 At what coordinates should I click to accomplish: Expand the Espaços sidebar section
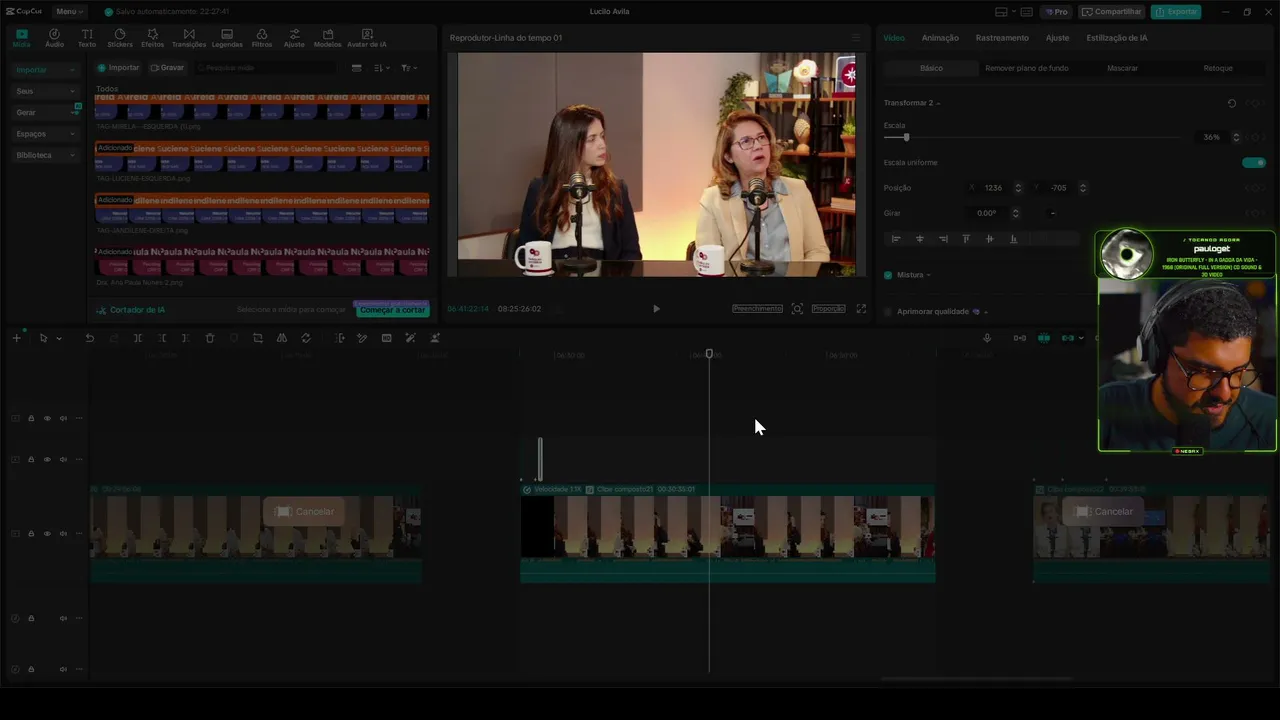click(x=45, y=134)
